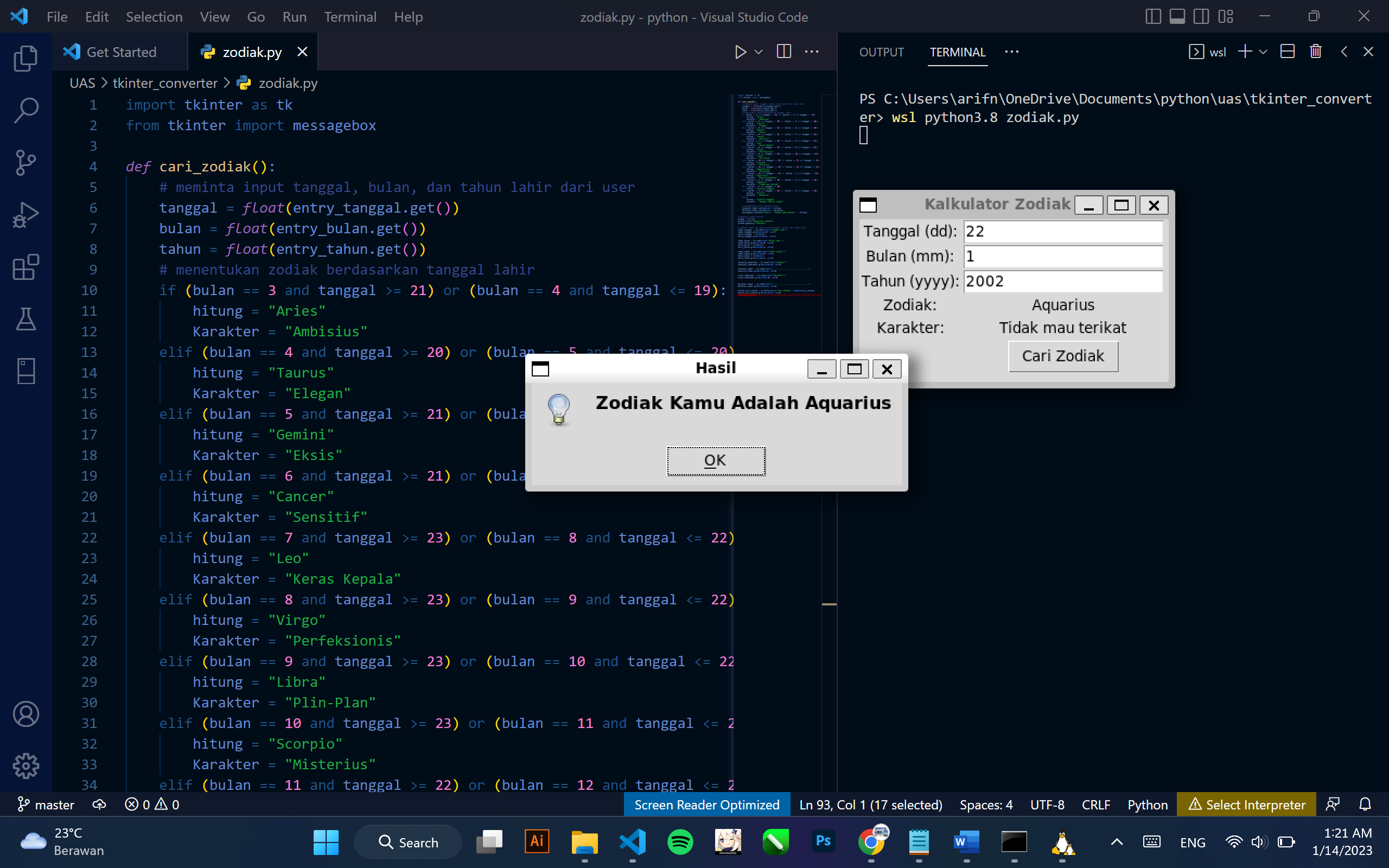Click Ln 93, Col 1 status item
Image resolution: width=1389 pixels, height=868 pixels.
871,805
